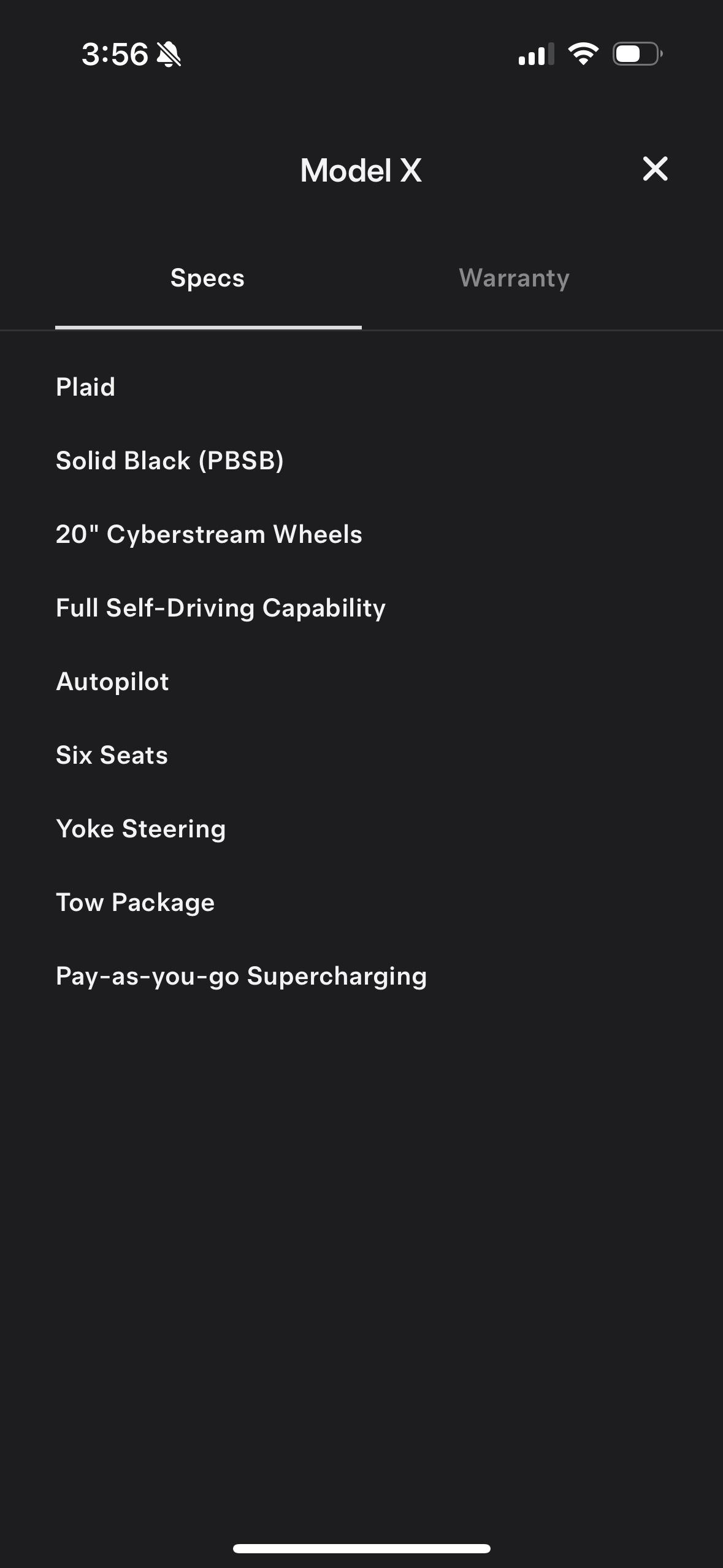Image resolution: width=723 pixels, height=1568 pixels.
Task: Select the Specs tab
Action: 207,278
